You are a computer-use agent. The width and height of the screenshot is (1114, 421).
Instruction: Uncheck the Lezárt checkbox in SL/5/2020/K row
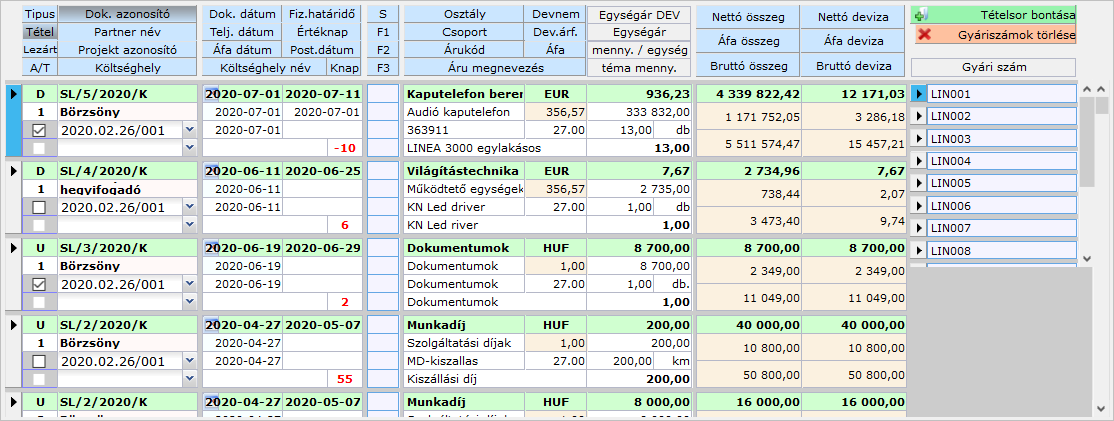click(39, 130)
